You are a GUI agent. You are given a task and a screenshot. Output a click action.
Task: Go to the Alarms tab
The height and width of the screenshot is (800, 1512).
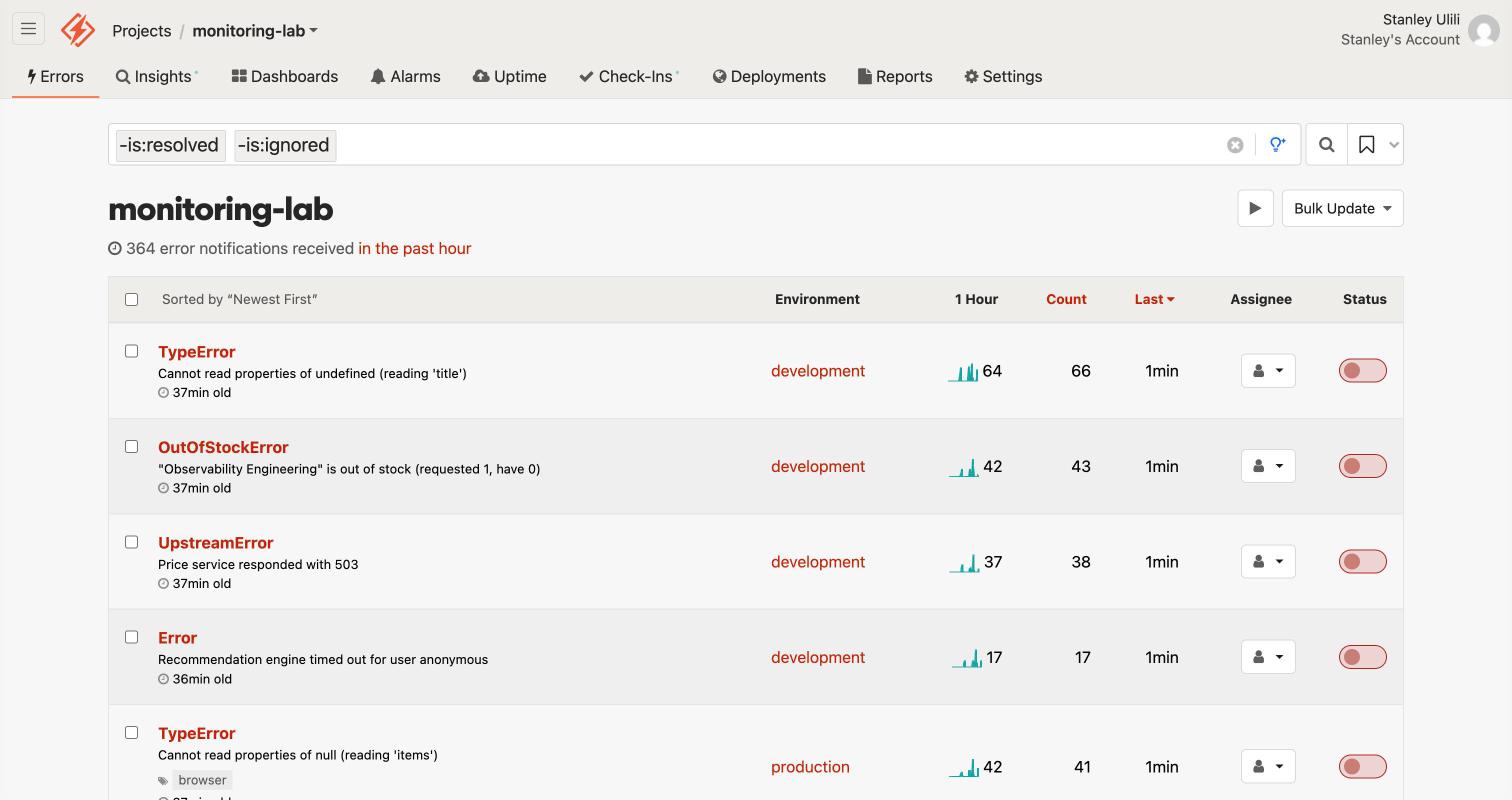[405, 77]
